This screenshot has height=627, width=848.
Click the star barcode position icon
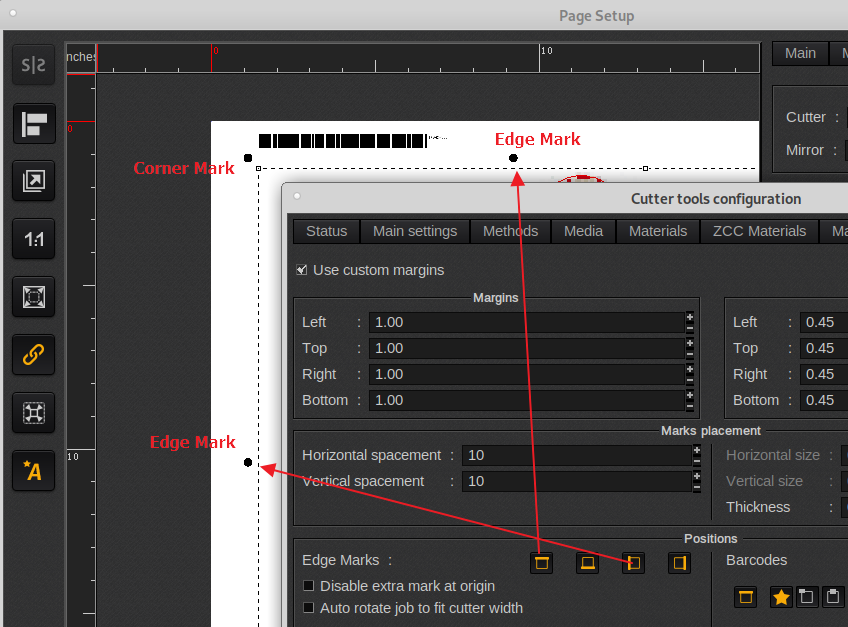(x=781, y=597)
